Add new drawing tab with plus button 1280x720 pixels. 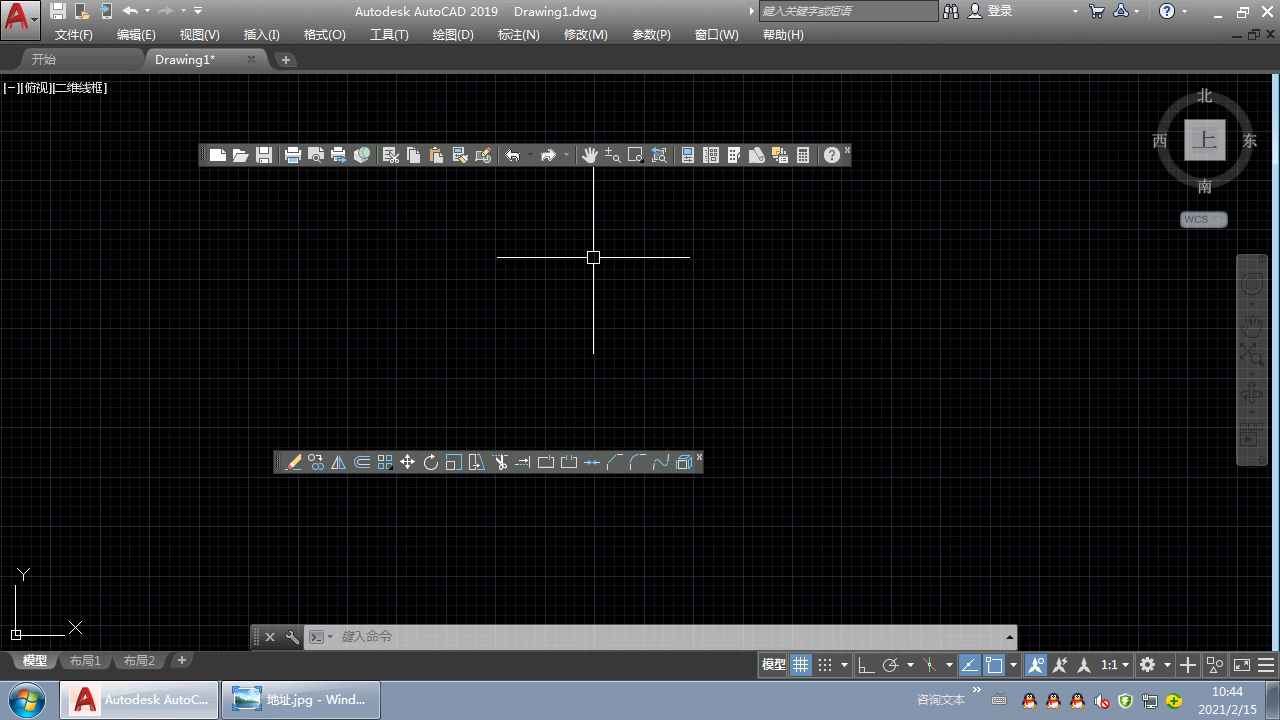click(x=285, y=60)
